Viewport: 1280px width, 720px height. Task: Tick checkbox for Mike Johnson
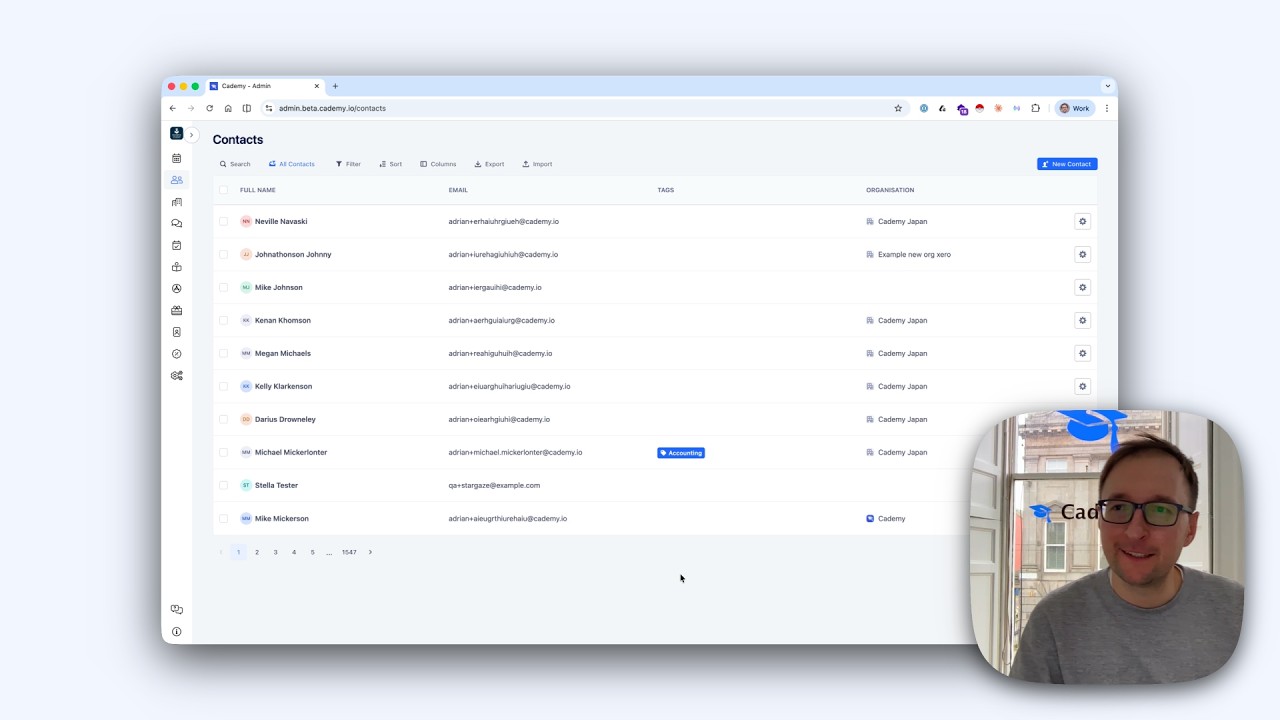pos(223,287)
